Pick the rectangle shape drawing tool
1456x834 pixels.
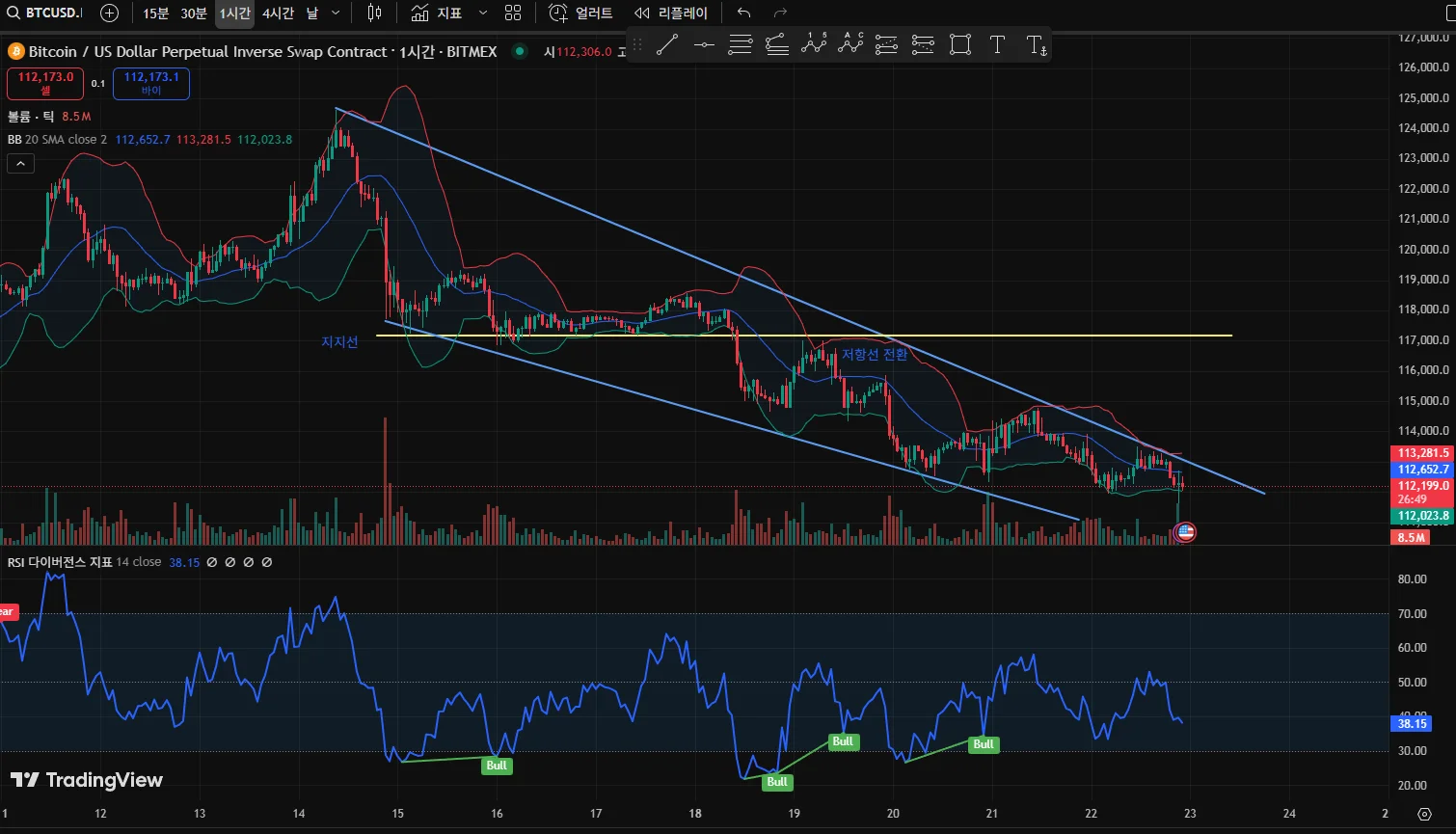[959, 44]
